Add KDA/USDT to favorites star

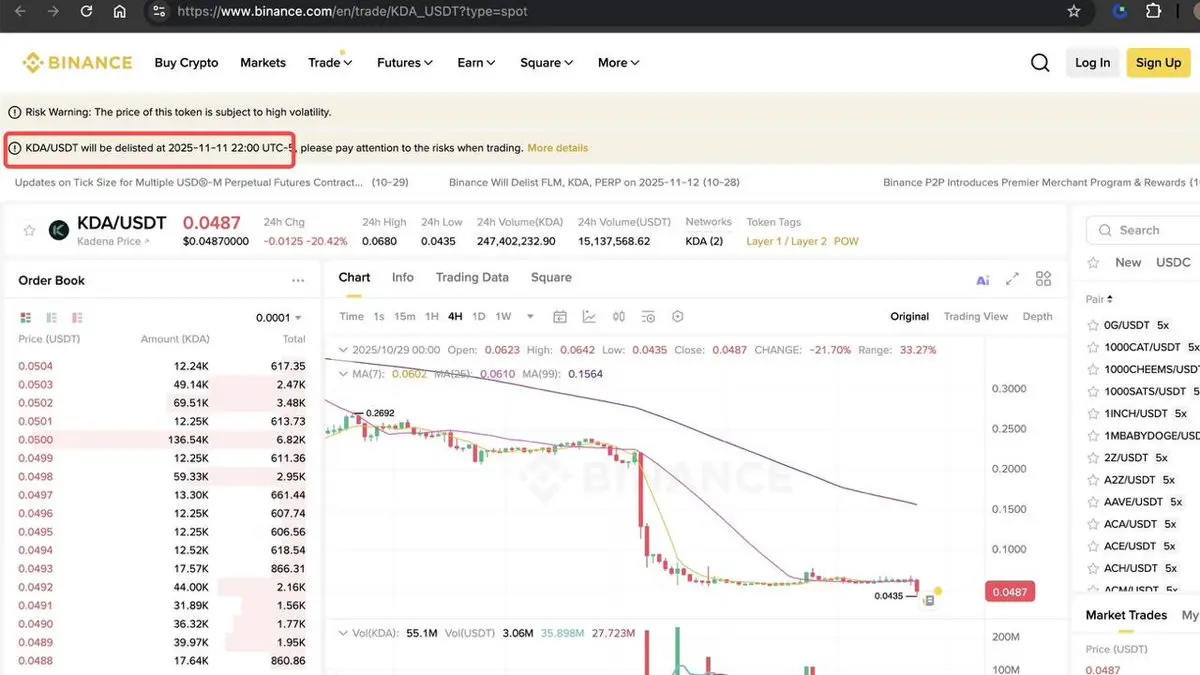coord(29,230)
